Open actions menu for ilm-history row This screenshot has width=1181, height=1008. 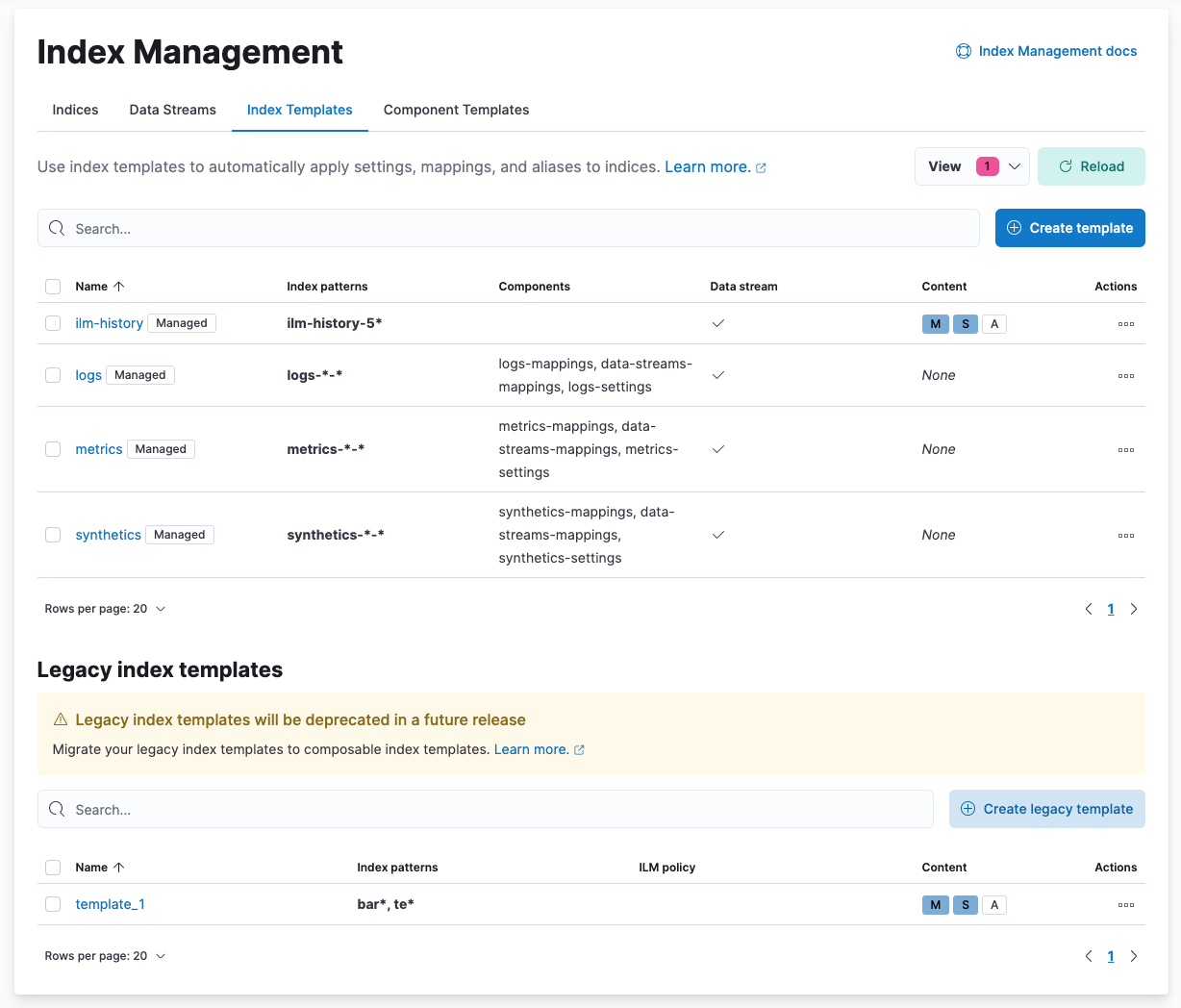coord(1126,324)
